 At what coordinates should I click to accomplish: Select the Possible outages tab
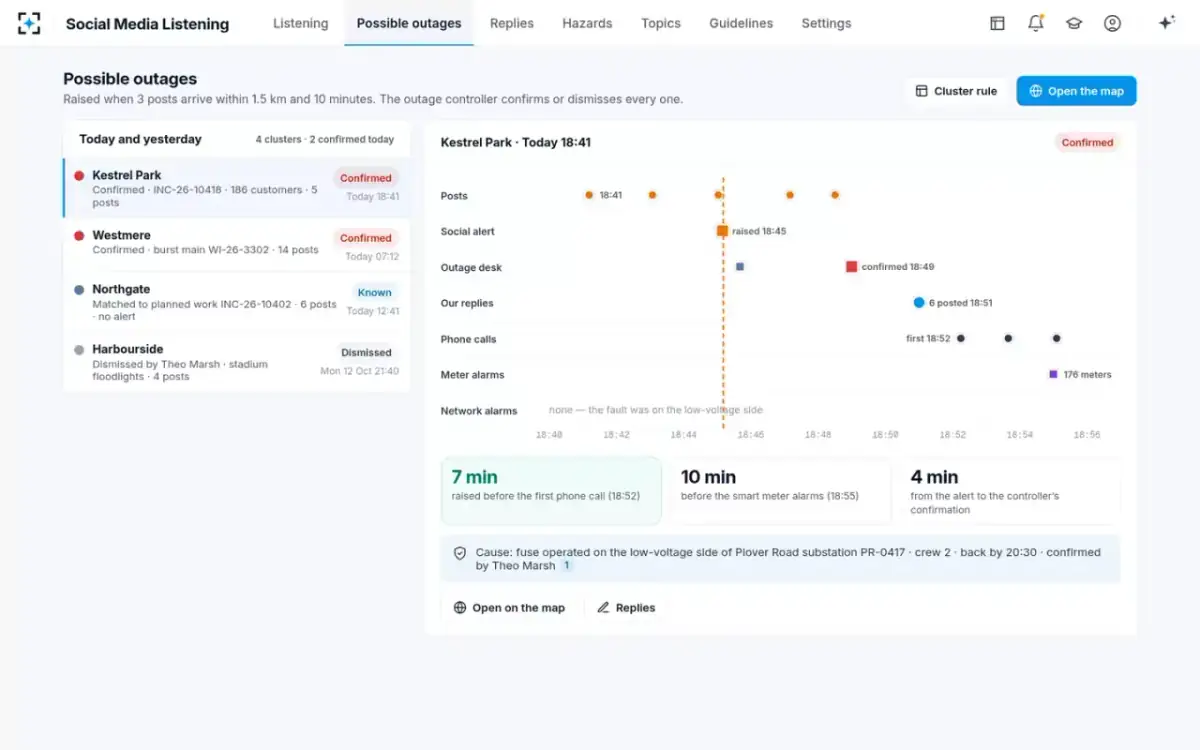pos(409,23)
